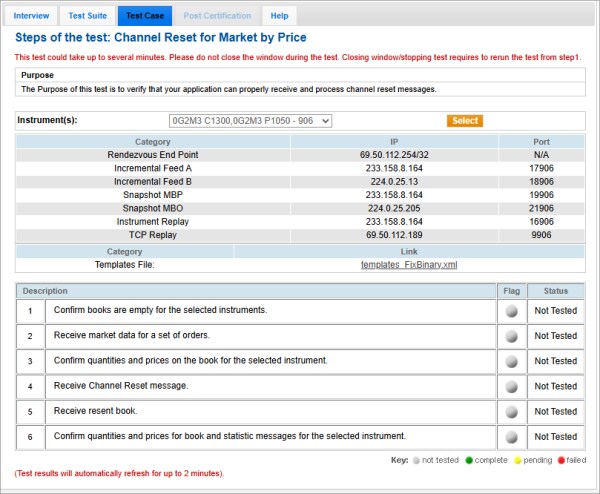The height and width of the screenshot is (494, 600).
Task: Click the Status cell of step 1
Action: pos(555,311)
